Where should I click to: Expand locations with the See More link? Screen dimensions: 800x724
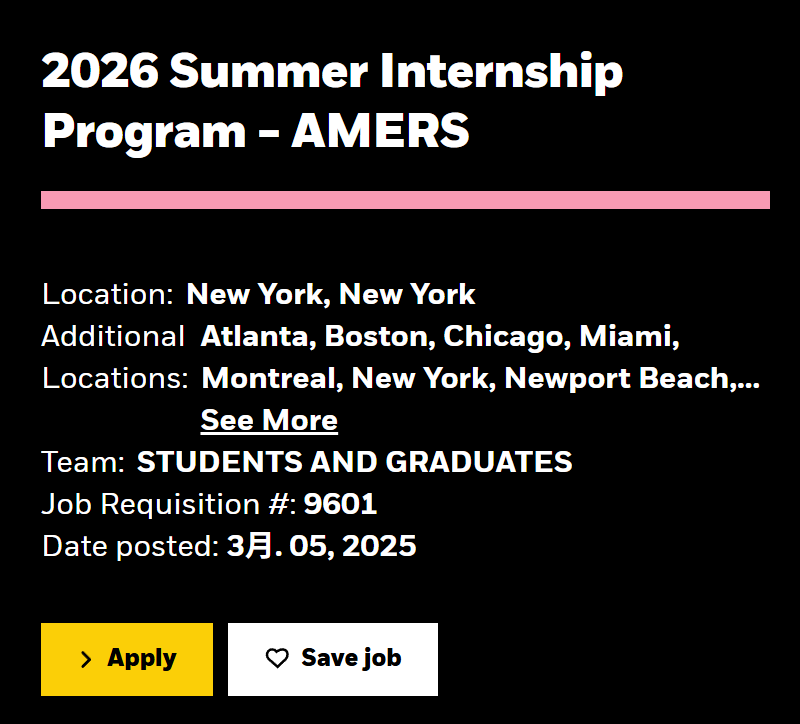(269, 420)
